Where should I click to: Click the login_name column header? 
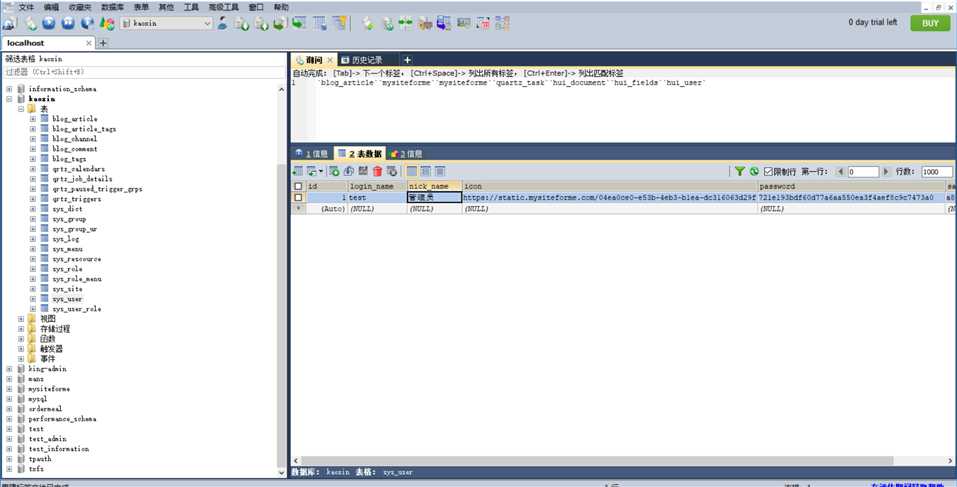377,186
